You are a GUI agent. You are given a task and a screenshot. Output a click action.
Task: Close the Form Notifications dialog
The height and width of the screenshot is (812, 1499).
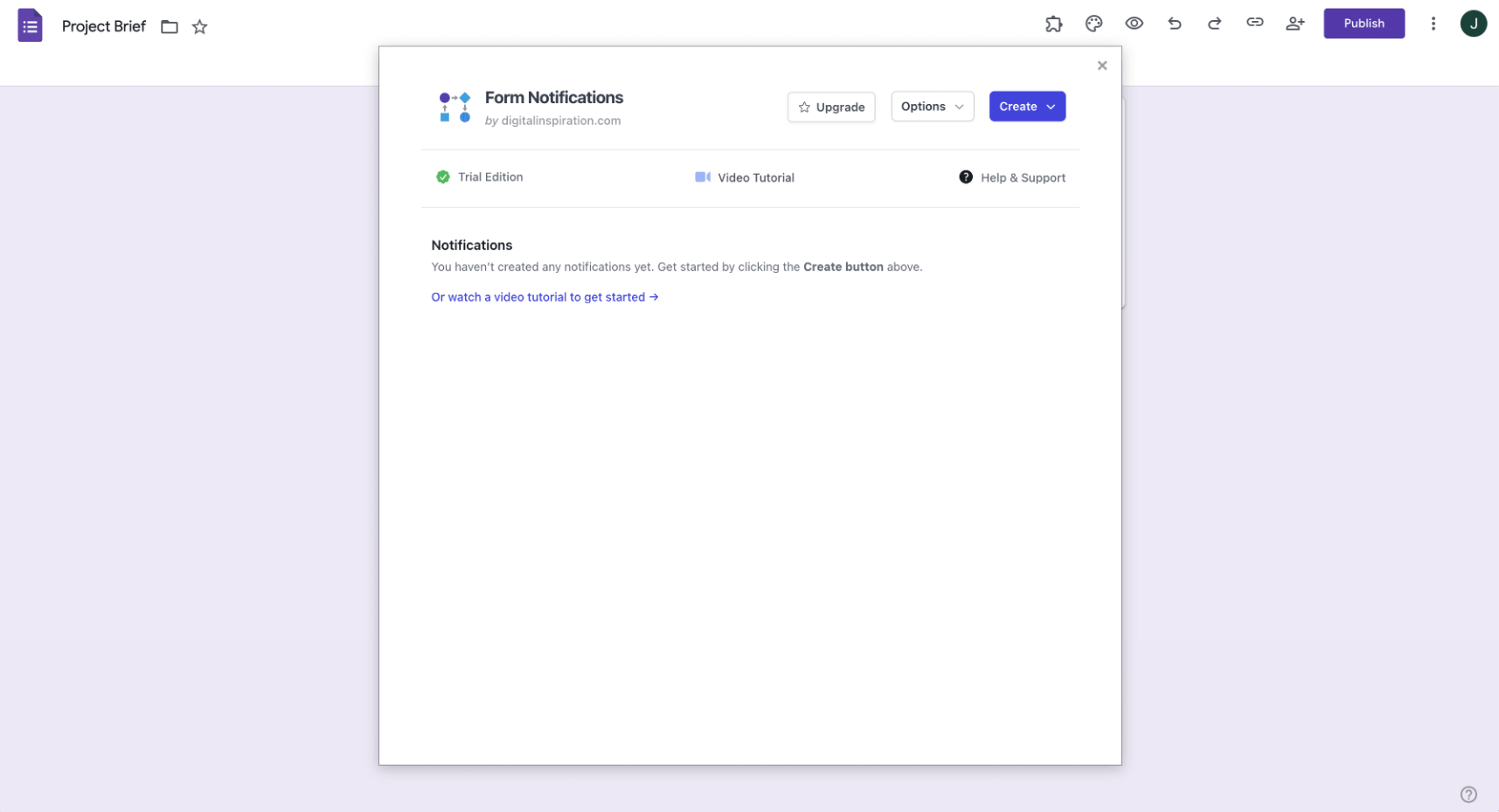pos(1102,66)
